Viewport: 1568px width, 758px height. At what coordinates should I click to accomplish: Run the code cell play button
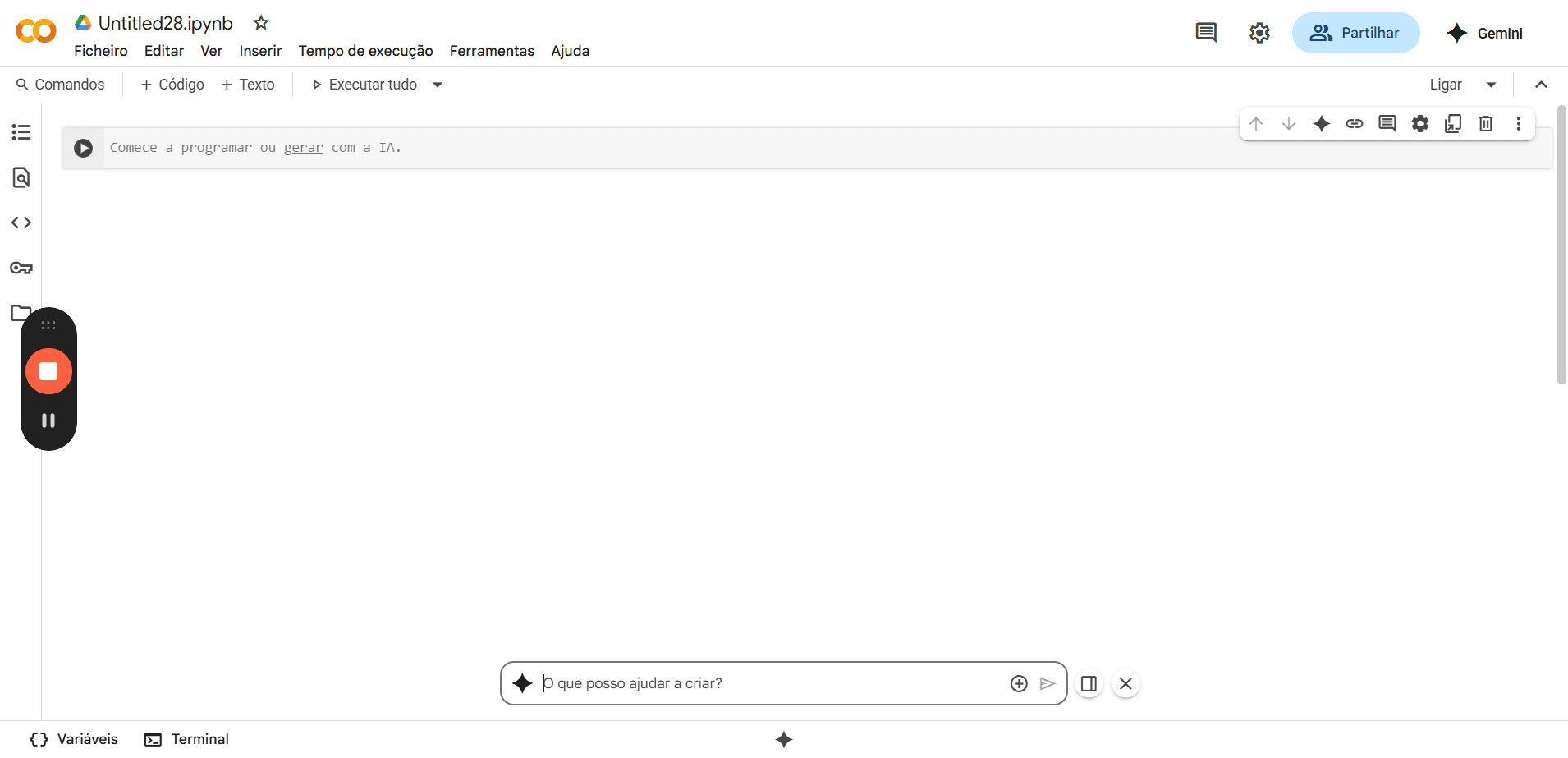tap(83, 148)
